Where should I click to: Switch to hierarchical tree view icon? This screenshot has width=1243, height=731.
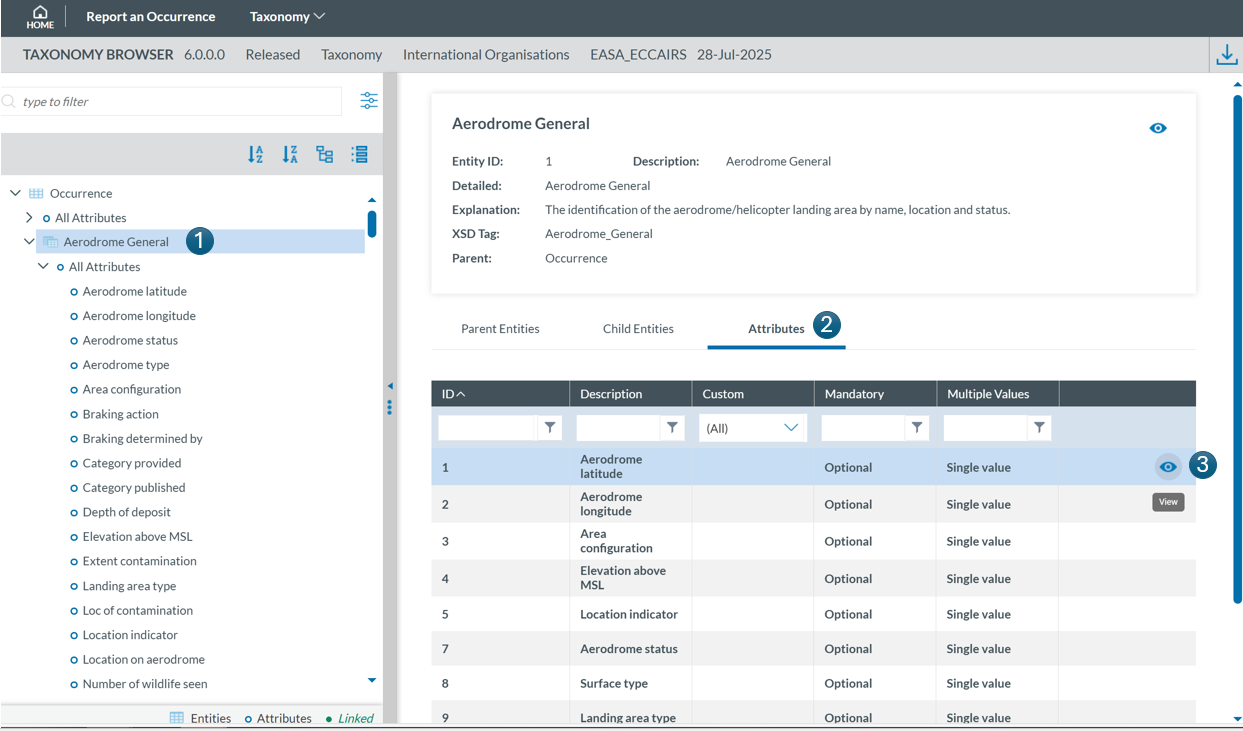pos(325,154)
